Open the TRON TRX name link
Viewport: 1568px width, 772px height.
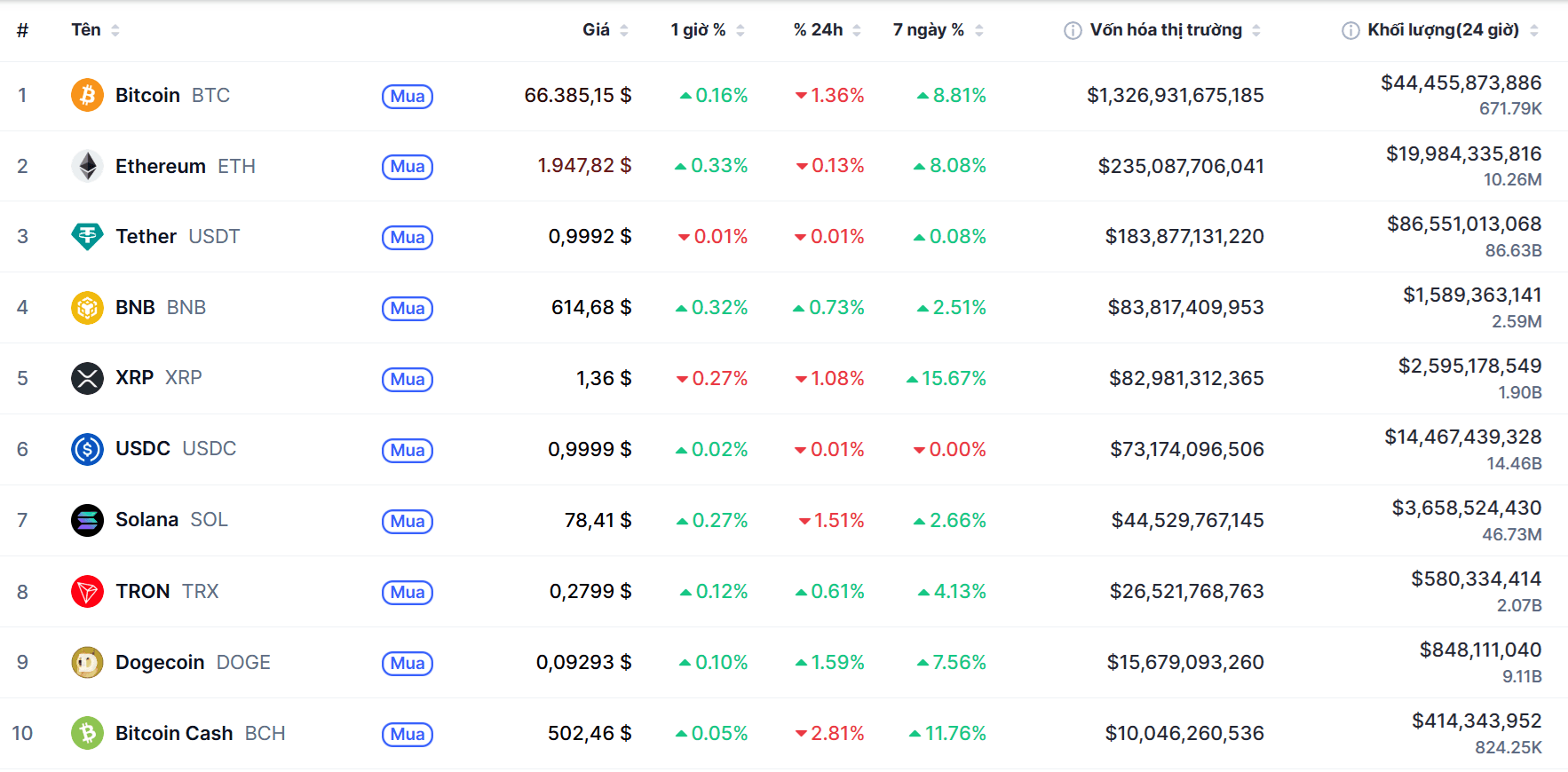point(167,591)
